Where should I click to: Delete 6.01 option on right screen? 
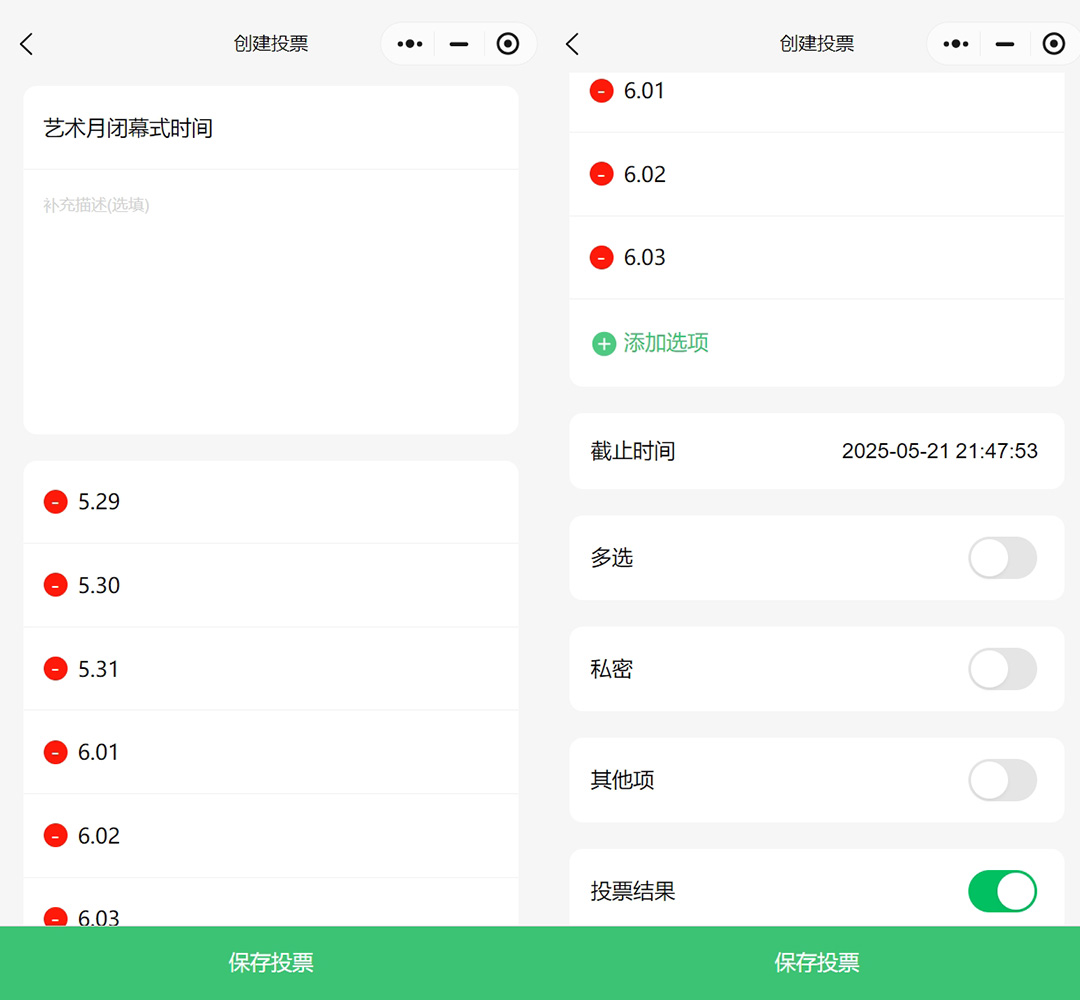click(x=602, y=91)
